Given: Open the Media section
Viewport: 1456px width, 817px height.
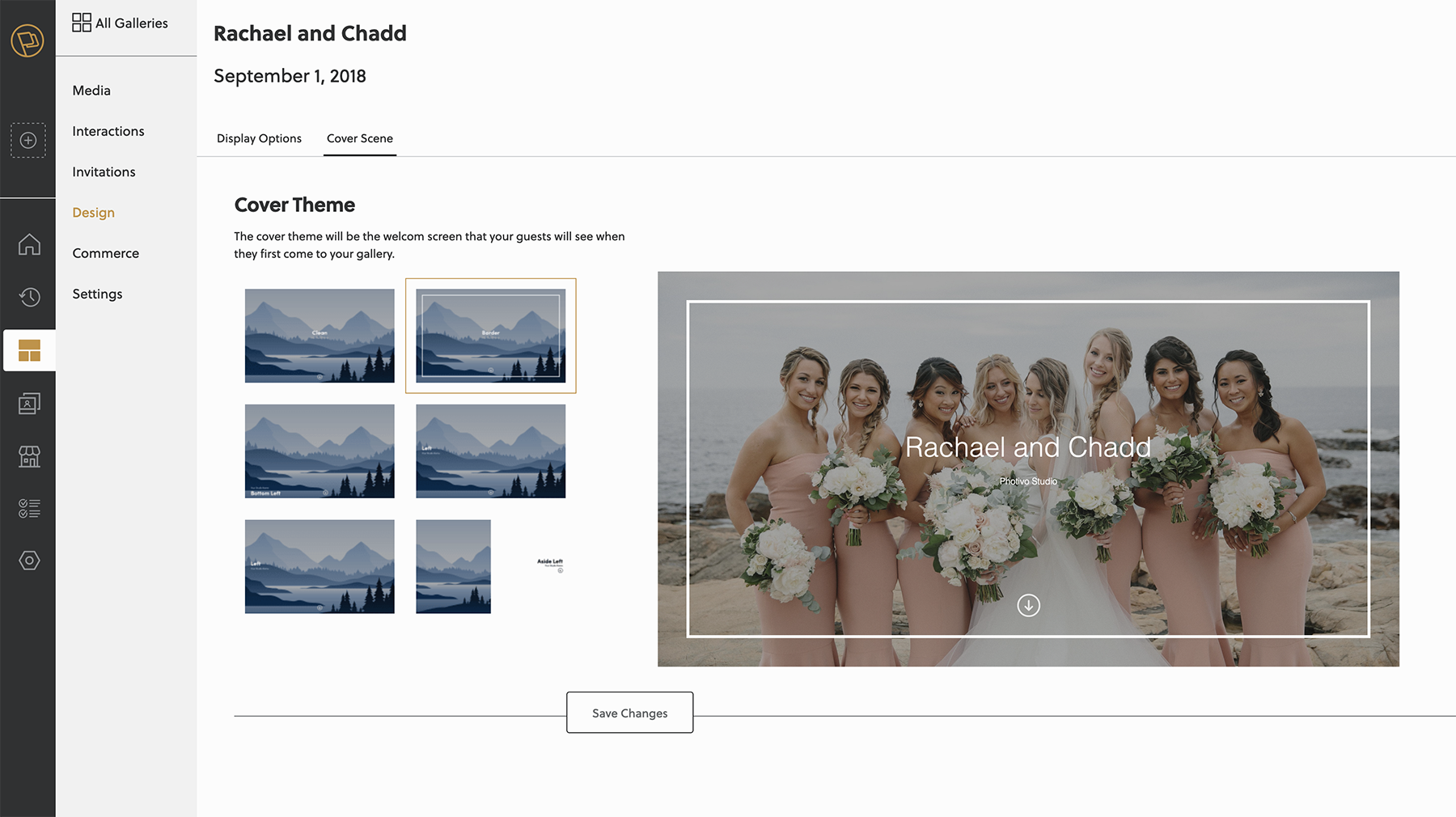Looking at the screenshot, I should (91, 91).
